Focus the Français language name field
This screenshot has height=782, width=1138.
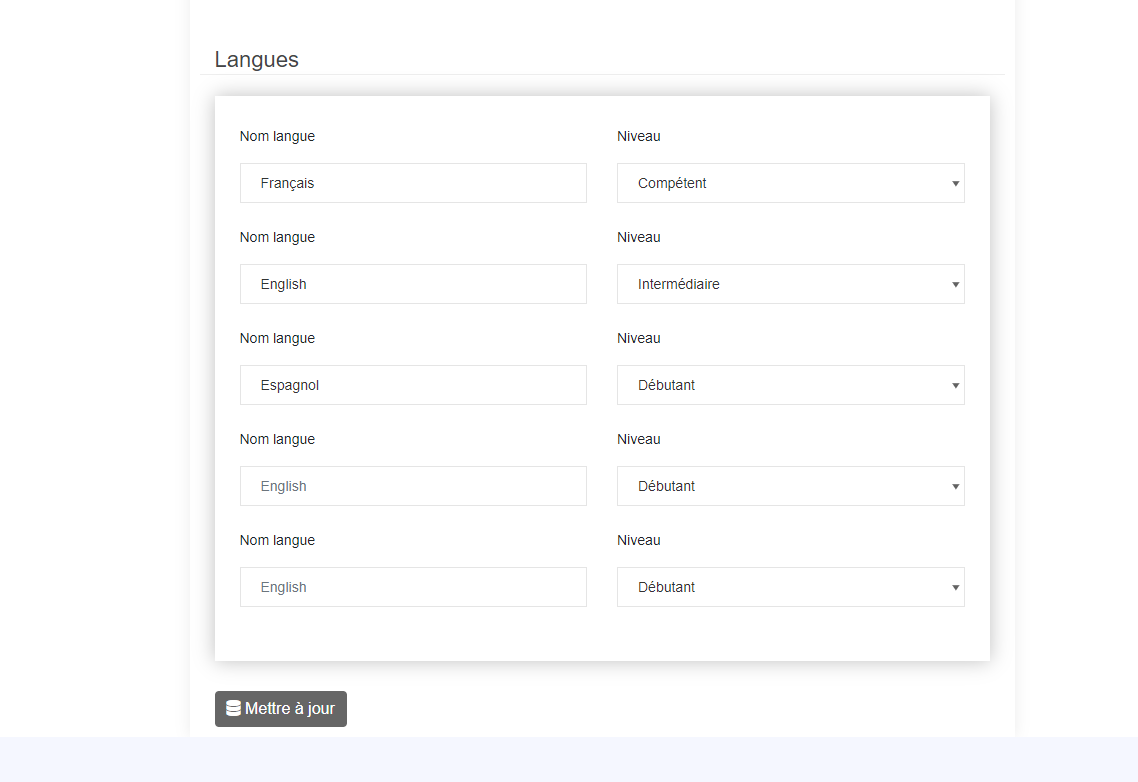click(413, 183)
